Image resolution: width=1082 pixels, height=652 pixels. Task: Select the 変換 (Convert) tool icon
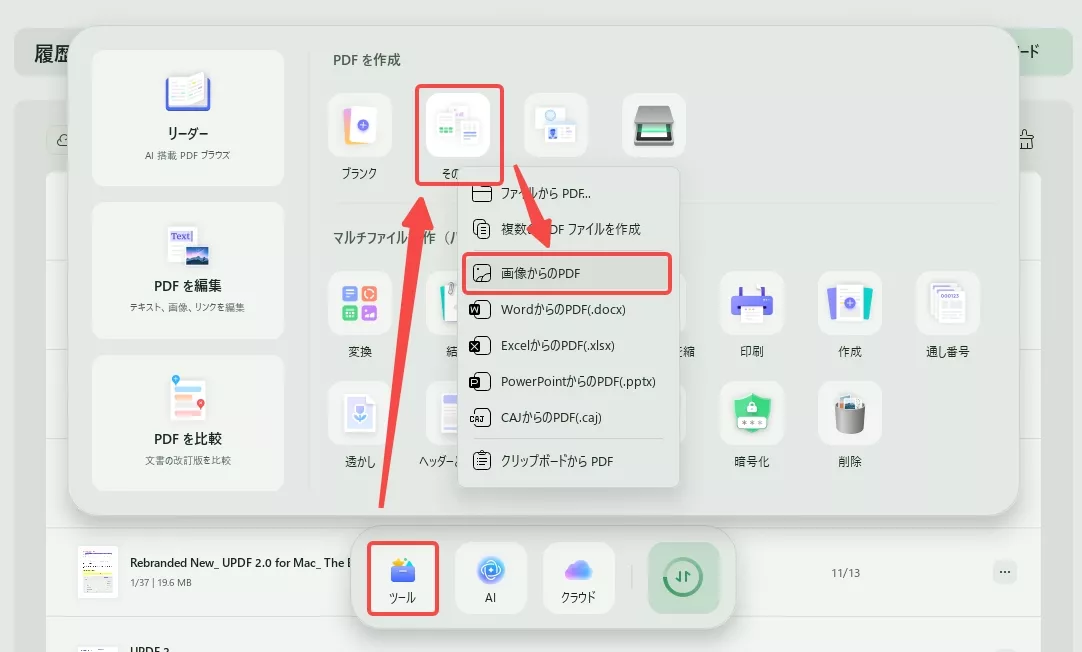(x=360, y=303)
